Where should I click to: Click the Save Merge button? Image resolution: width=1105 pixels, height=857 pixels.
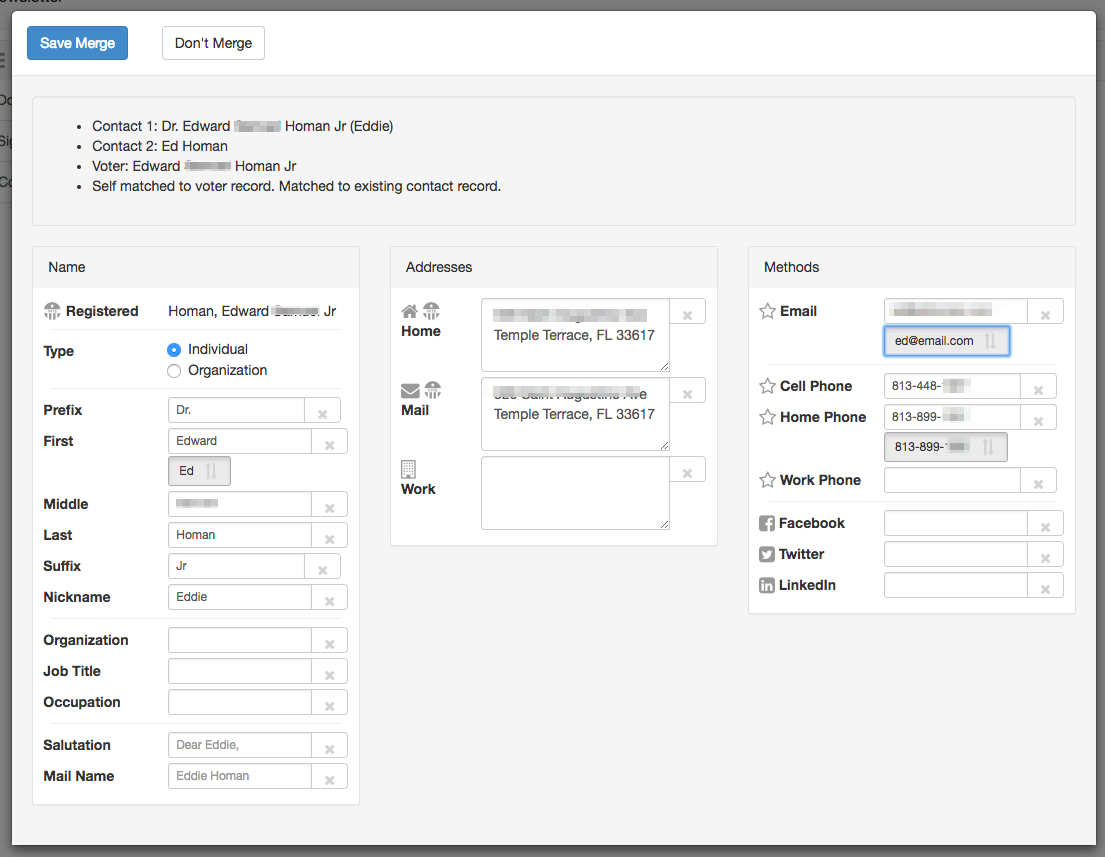click(x=77, y=43)
